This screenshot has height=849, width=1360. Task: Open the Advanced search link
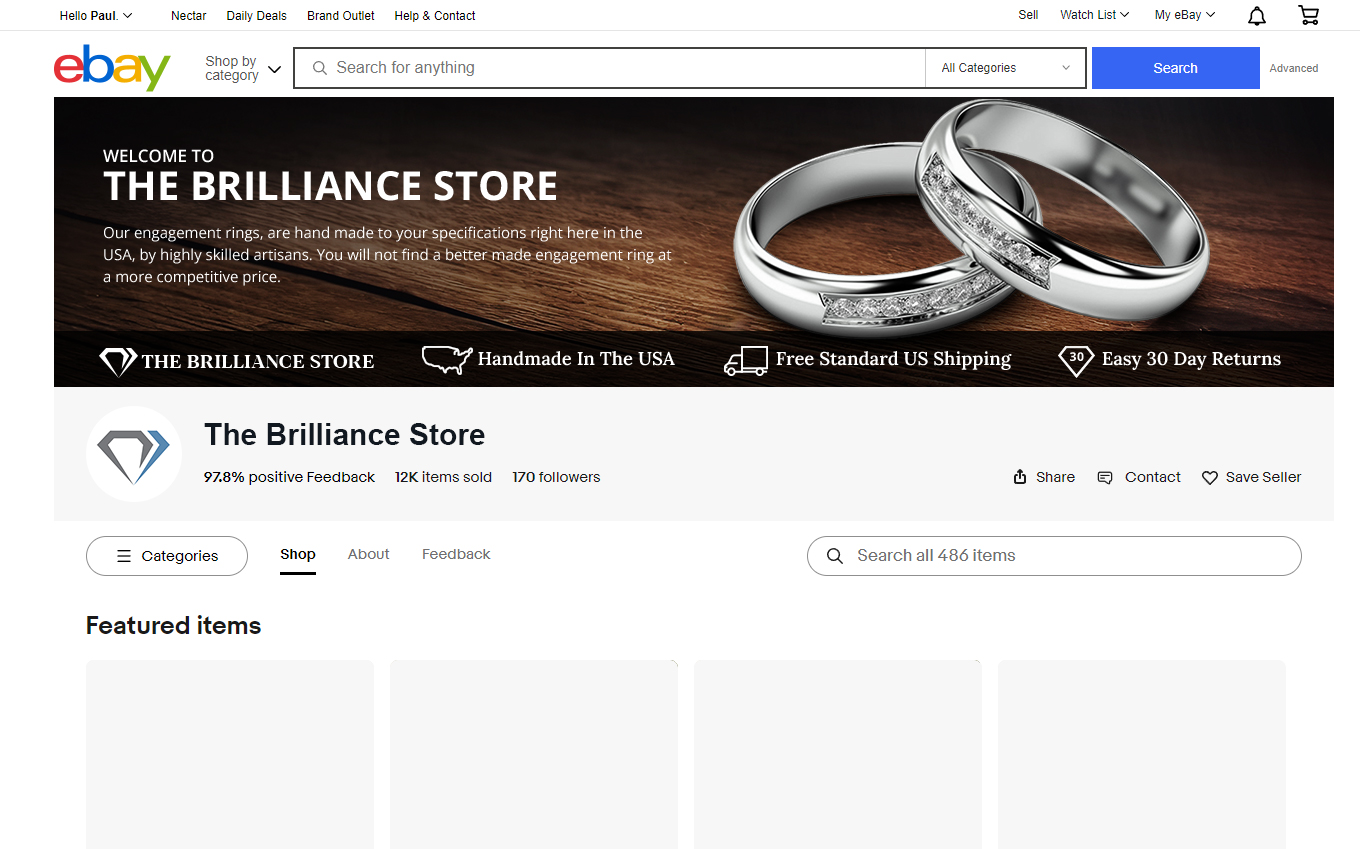coord(1294,68)
